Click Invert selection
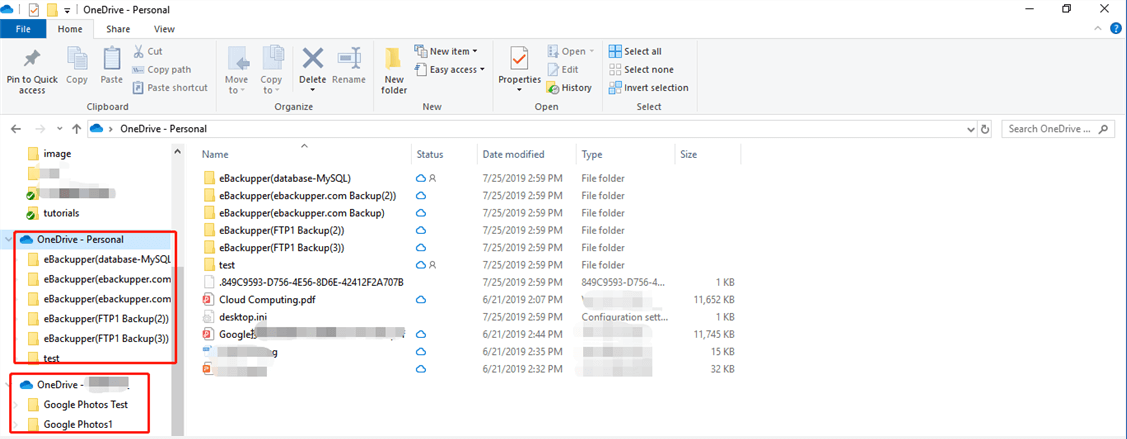The image size is (1127, 439). click(648, 88)
